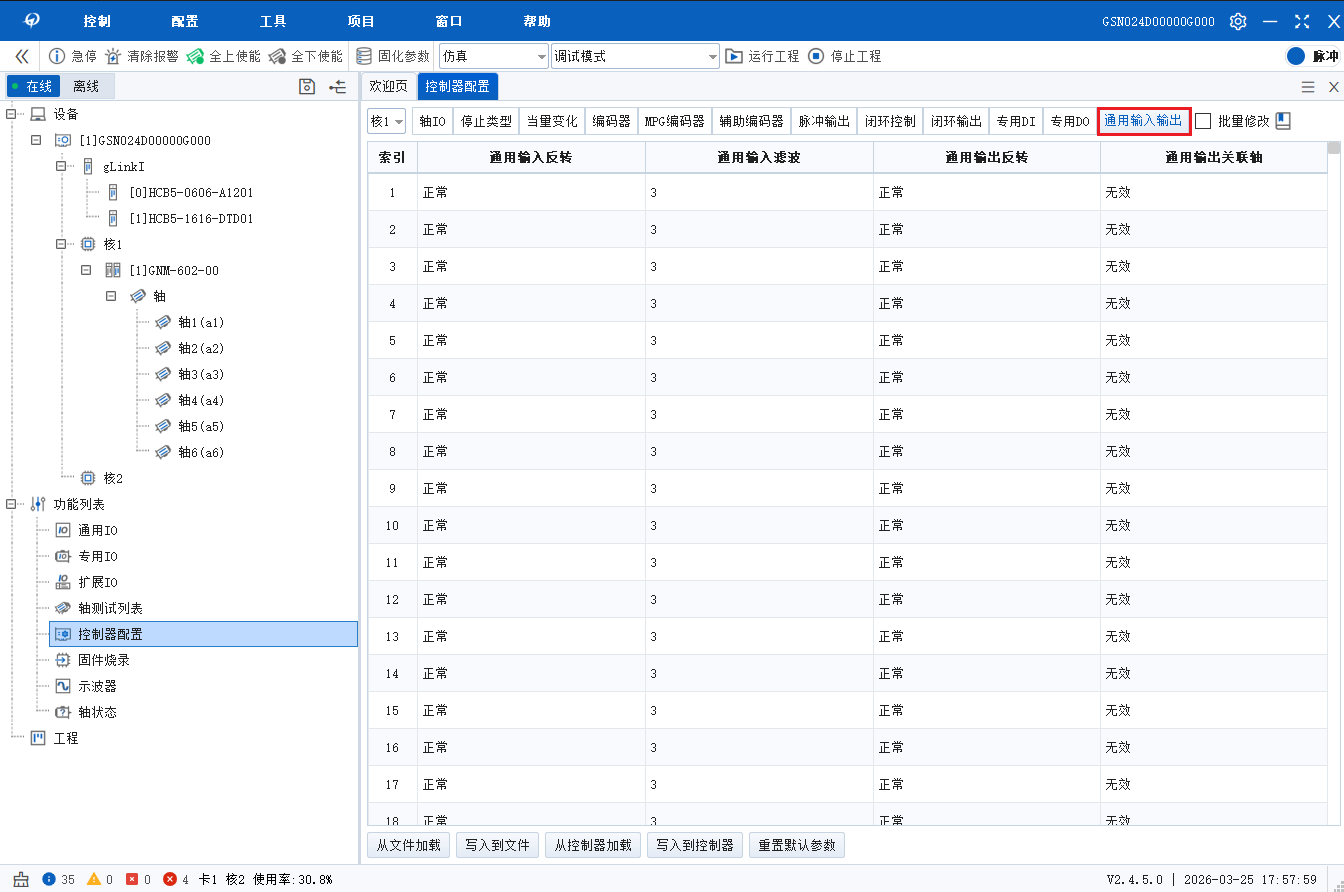Click the 全上使能 enable all icon
This screenshot has height=892, width=1344.
tap(195, 56)
